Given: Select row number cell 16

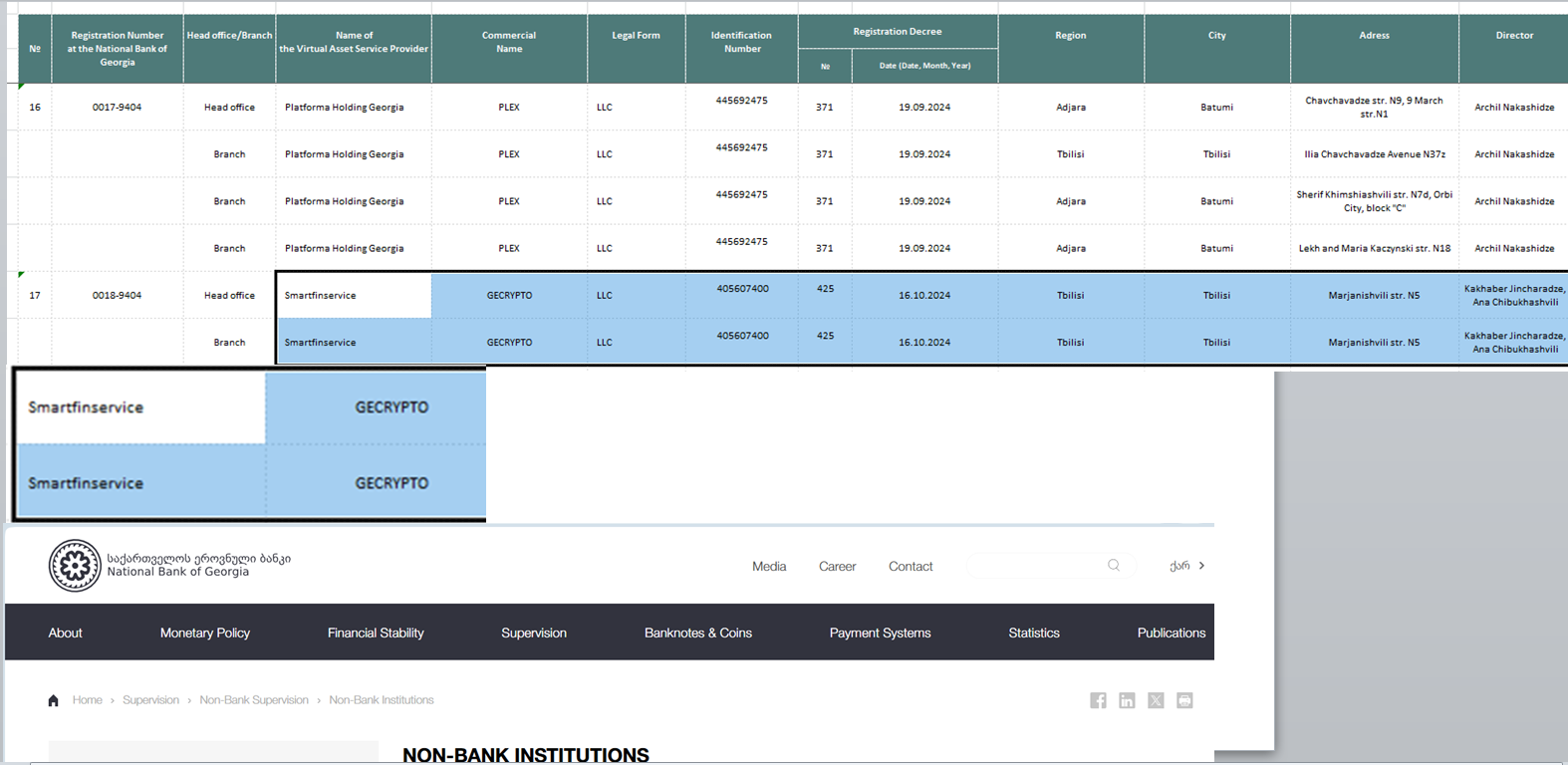Looking at the screenshot, I should click(x=35, y=108).
